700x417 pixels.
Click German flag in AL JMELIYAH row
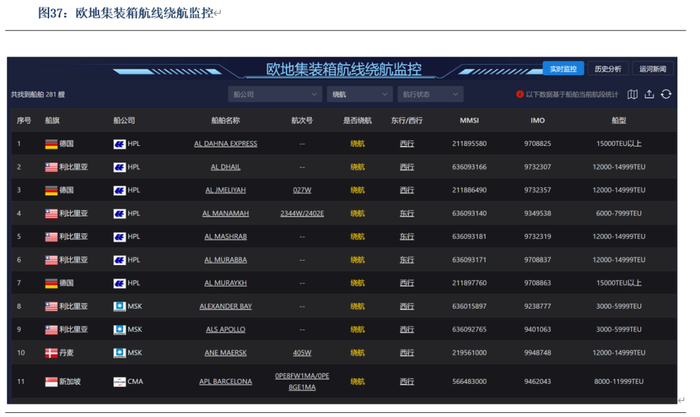(51, 190)
